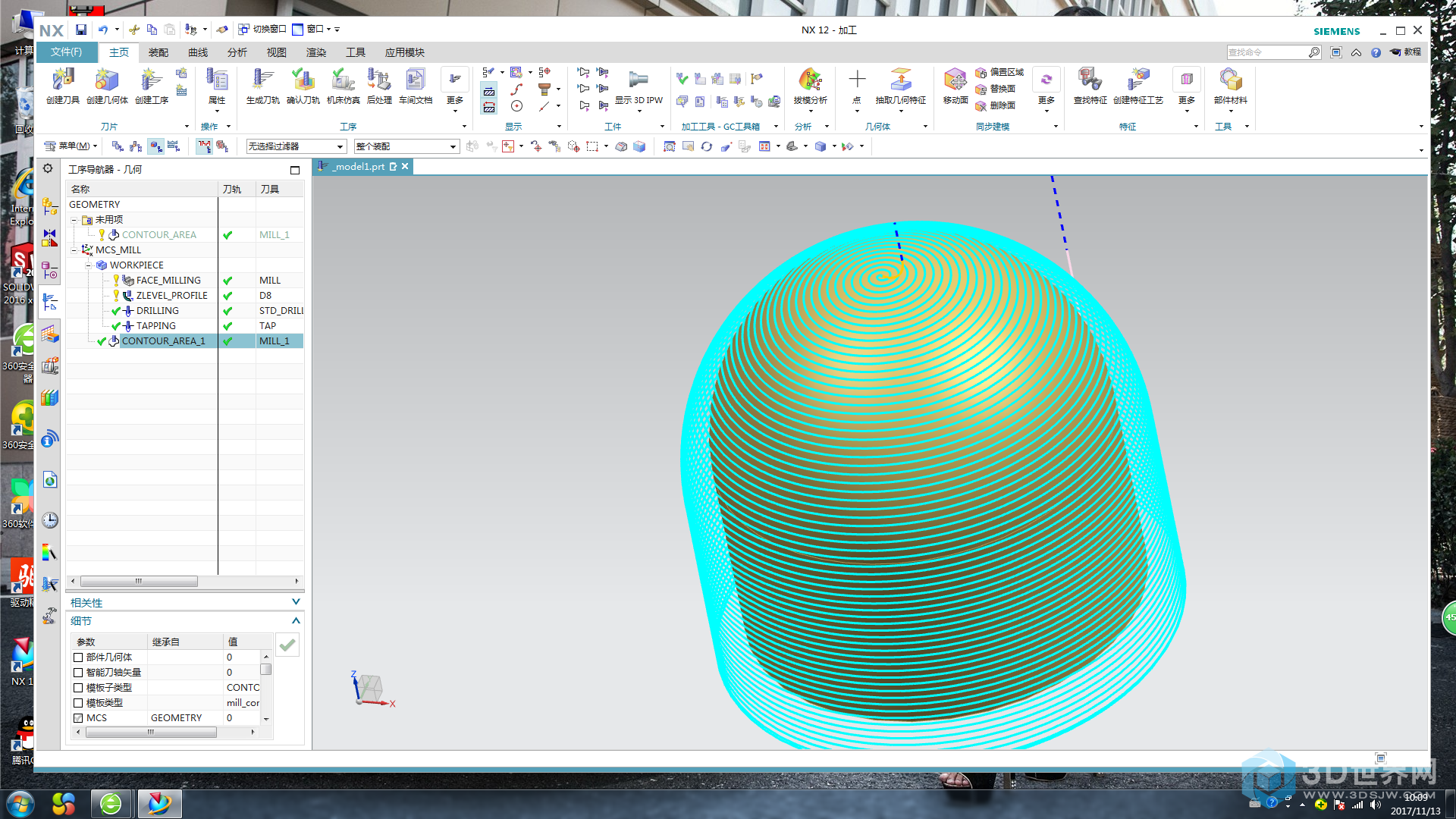The width and height of the screenshot is (1456, 819).
Task: Collapse the 未用项 tree node
Action: 74,220
